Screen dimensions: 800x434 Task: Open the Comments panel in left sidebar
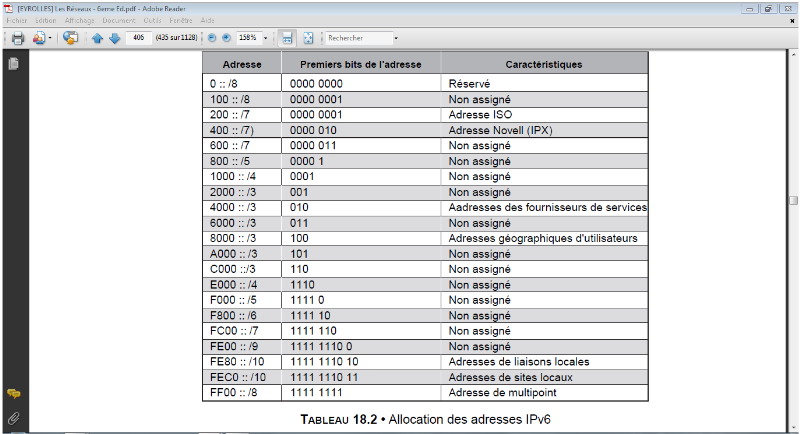pos(14,393)
